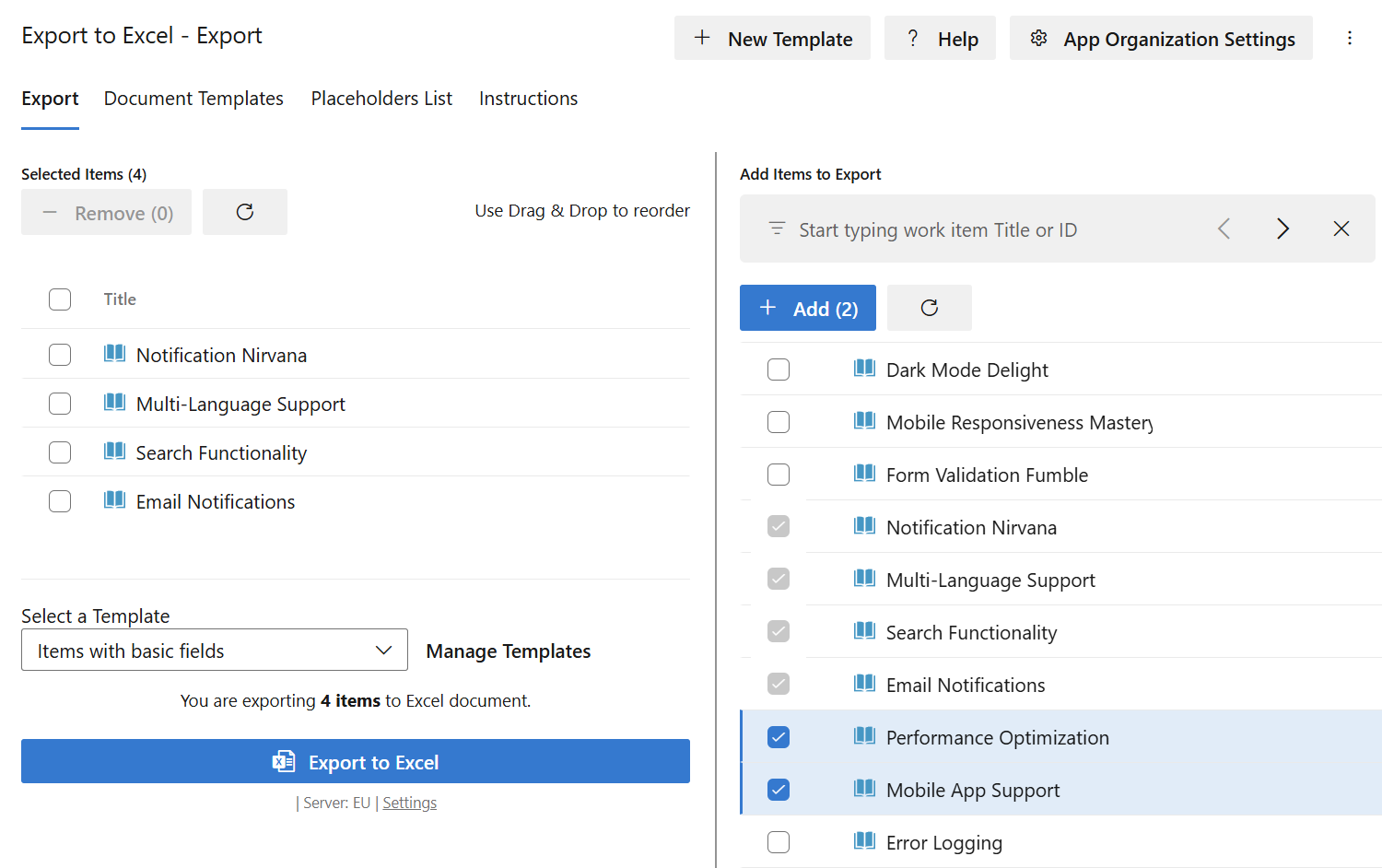Check the Dark Mode Delight checkbox
Image resolution: width=1382 pixels, height=868 pixels.
point(779,369)
